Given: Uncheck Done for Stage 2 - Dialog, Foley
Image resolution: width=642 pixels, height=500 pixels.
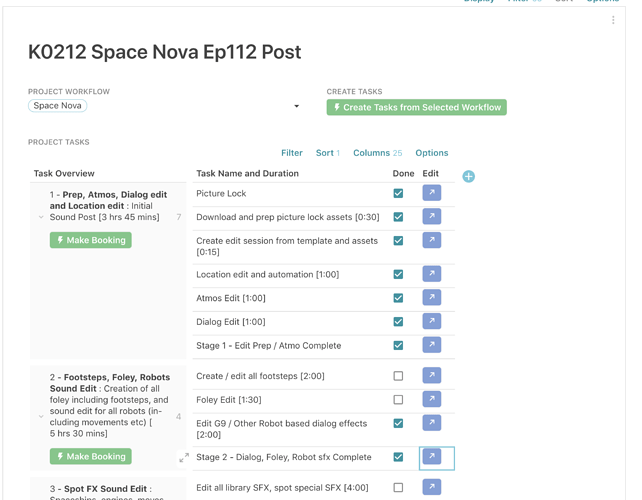Looking at the screenshot, I should (398, 457).
